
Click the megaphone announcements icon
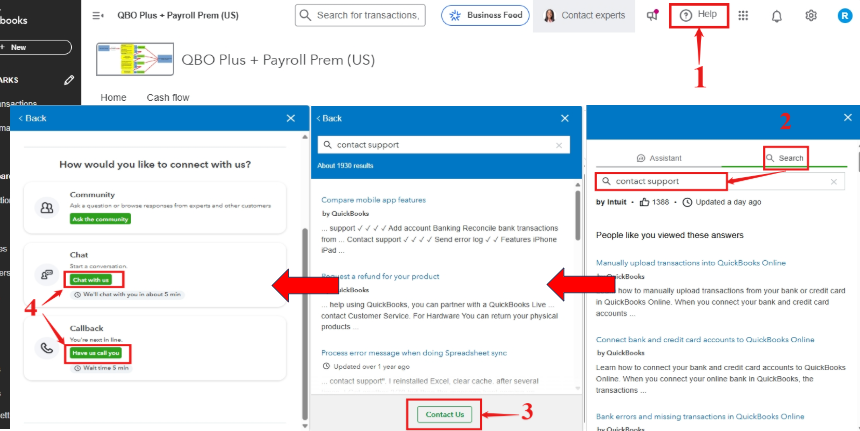click(x=652, y=16)
